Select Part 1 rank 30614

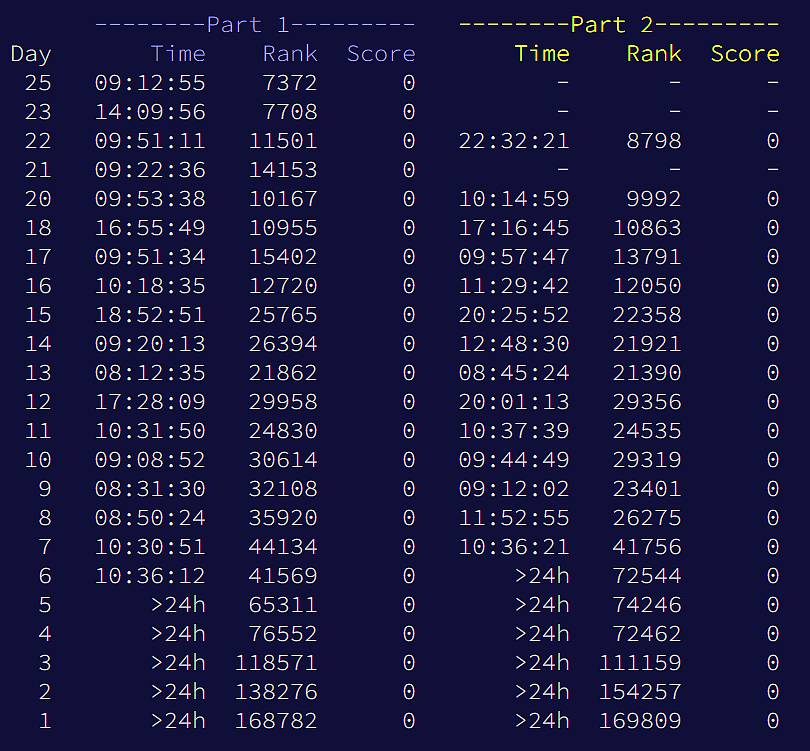coord(283,460)
